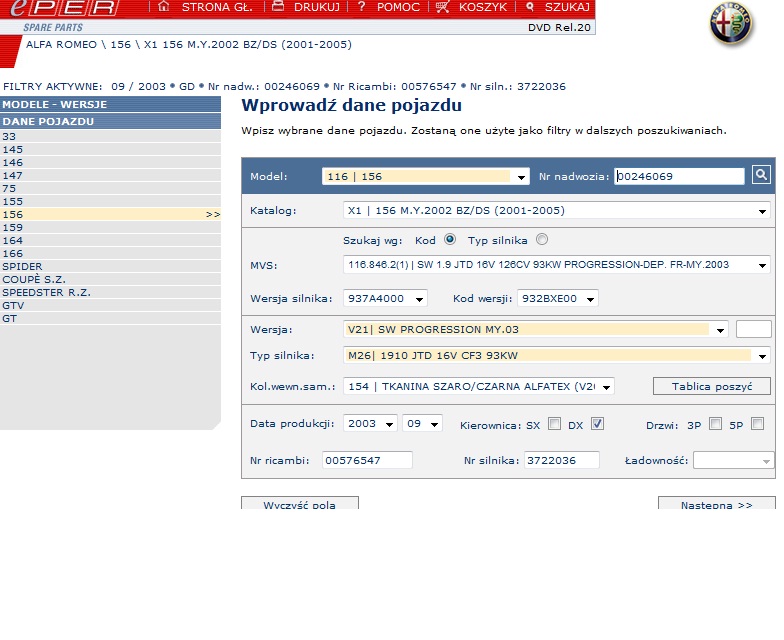Image resolution: width=784 pixels, height=640 pixels.
Task: Select GTV in the model list
Action: tap(110, 305)
